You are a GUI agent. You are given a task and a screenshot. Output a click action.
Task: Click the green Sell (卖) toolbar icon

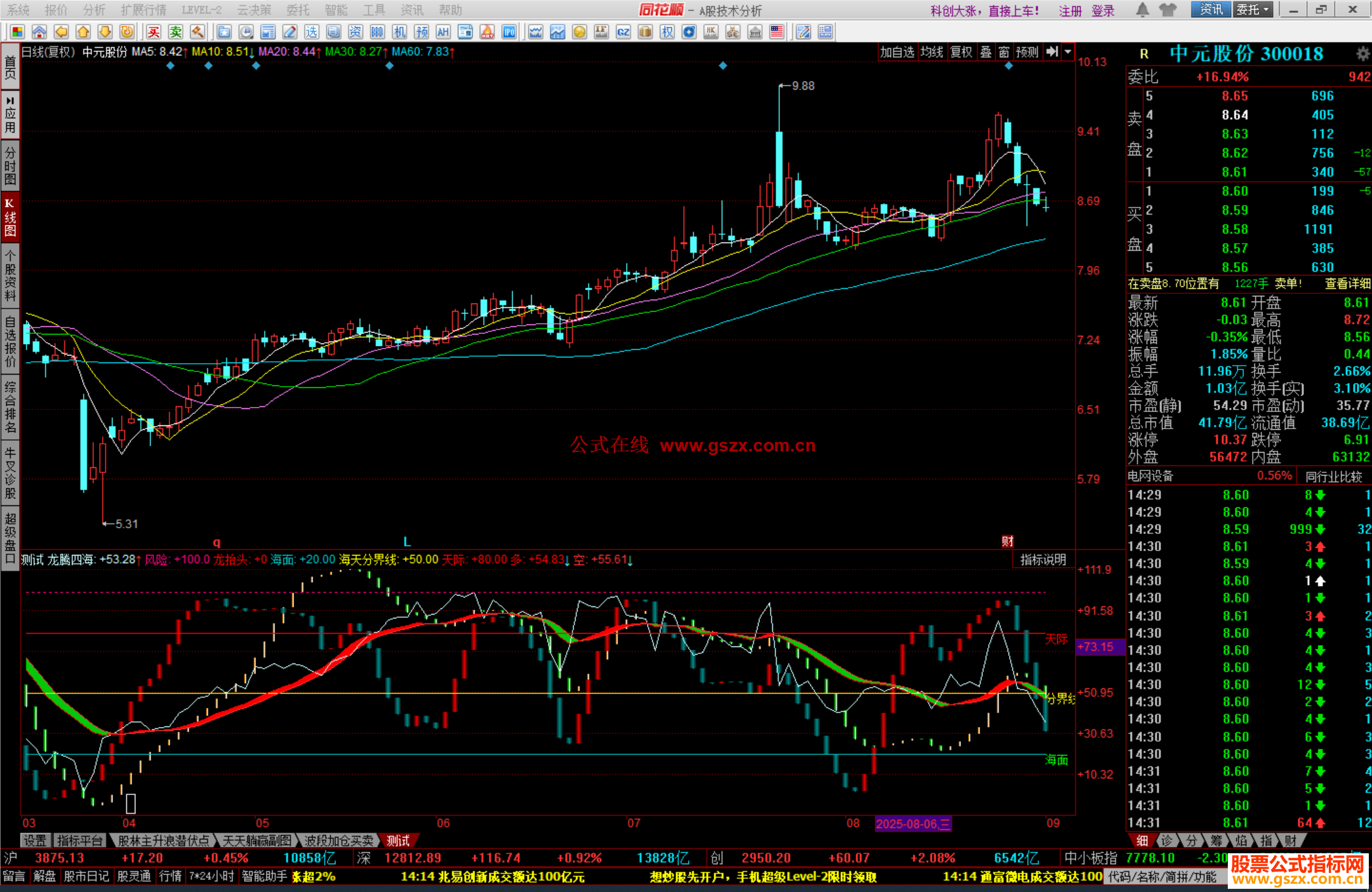click(x=175, y=32)
